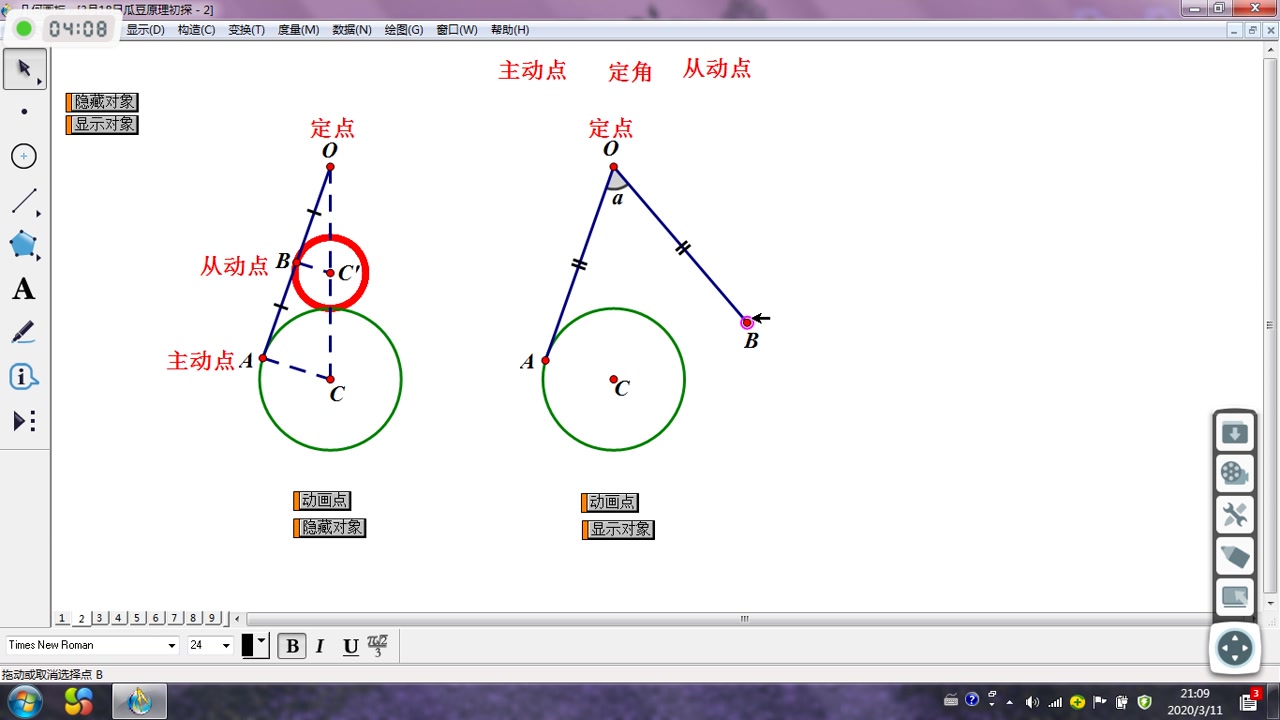Switch to page tab 3

[100, 618]
